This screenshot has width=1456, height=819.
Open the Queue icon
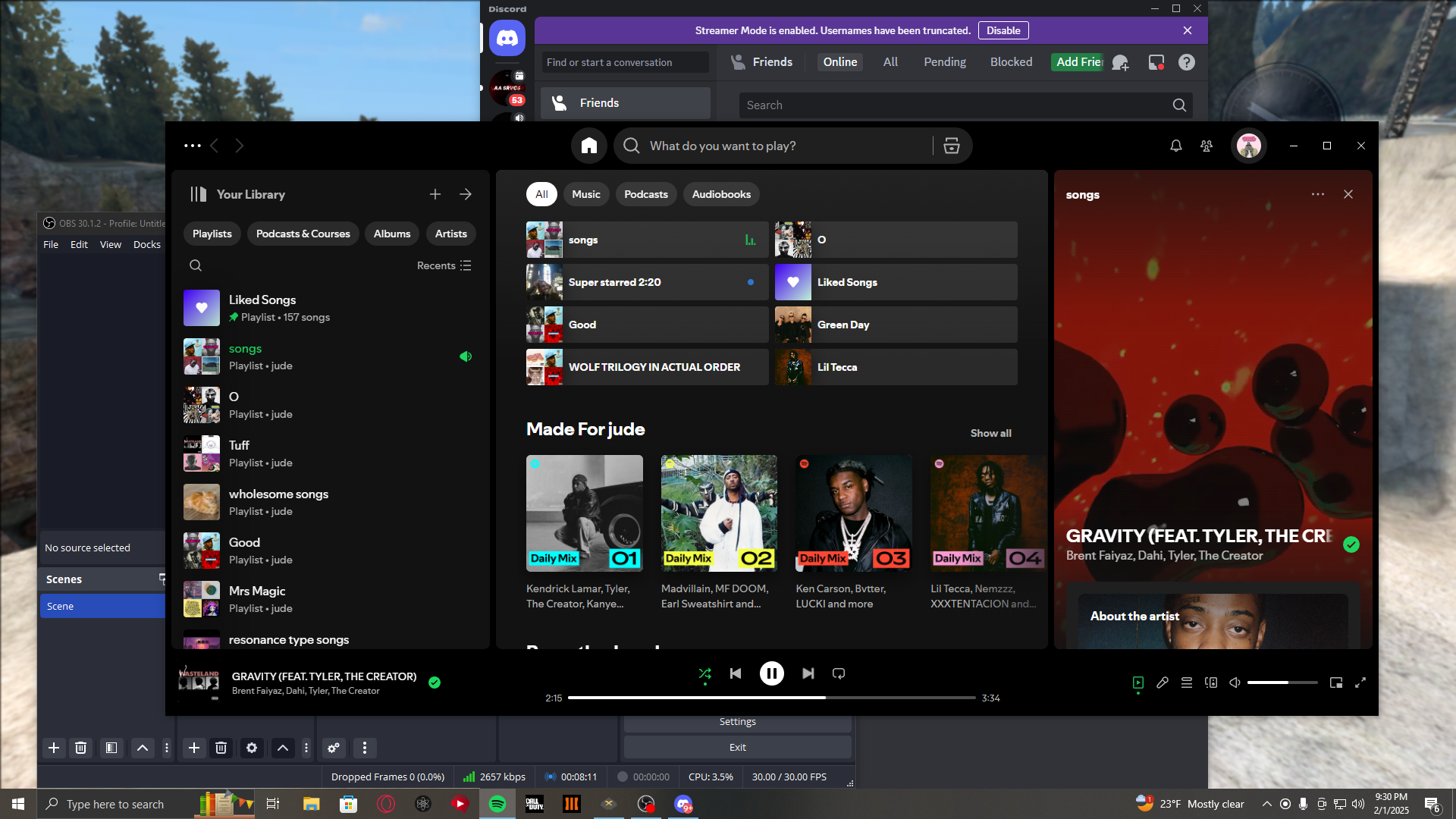coord(1187,682)
